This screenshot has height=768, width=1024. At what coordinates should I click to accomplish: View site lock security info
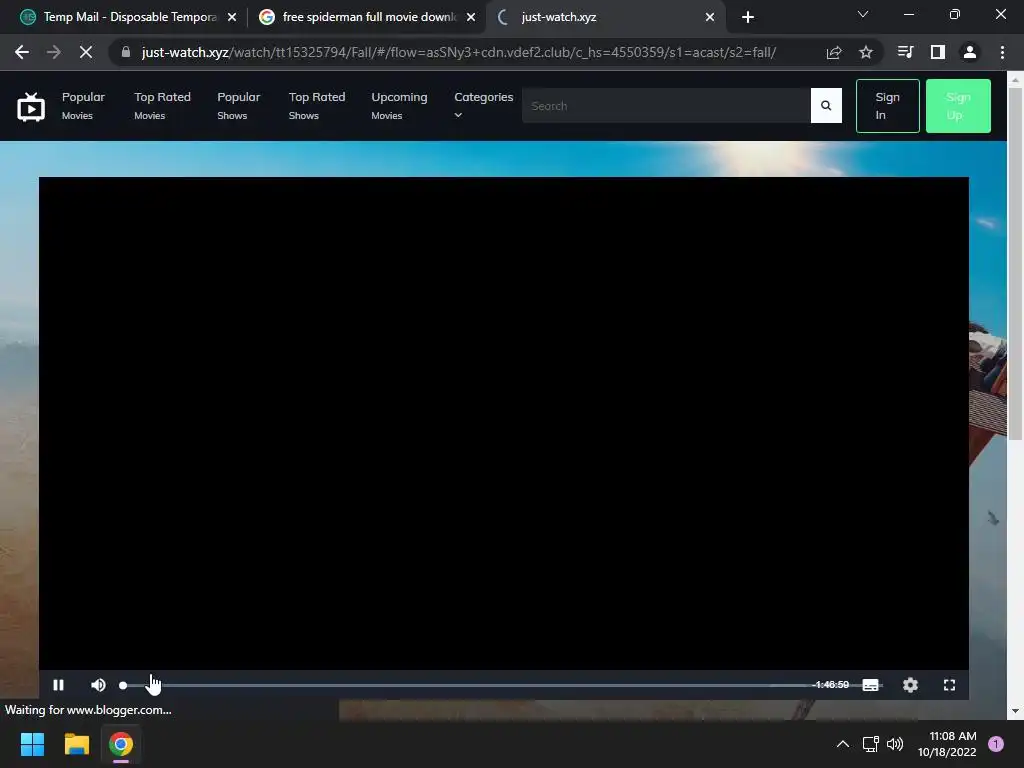(126, 52)
